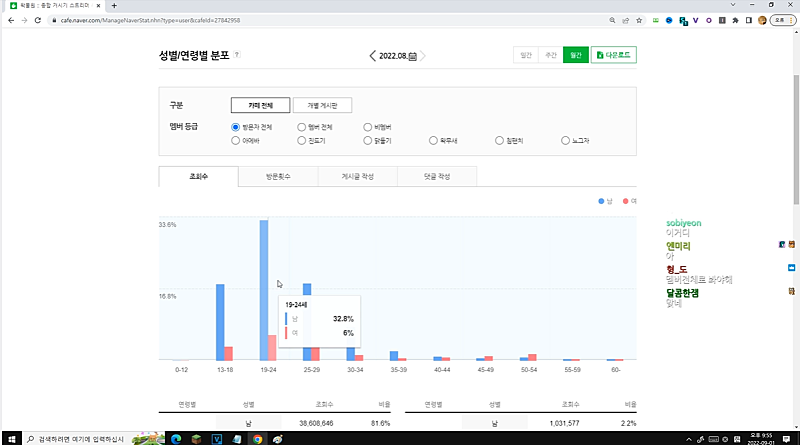Switch to the 주간 weekly period
The image size is (800, 445).
(550, 56)
